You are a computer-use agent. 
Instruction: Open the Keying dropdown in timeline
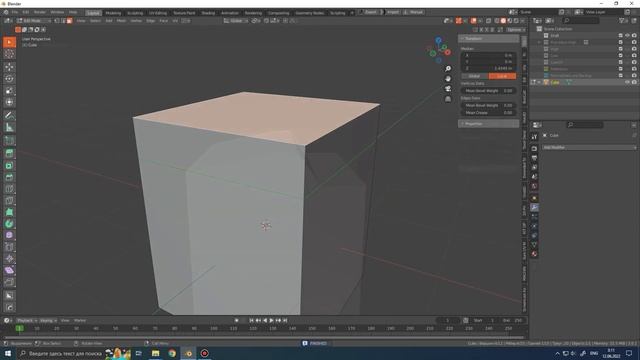click(x=48, y=320)
